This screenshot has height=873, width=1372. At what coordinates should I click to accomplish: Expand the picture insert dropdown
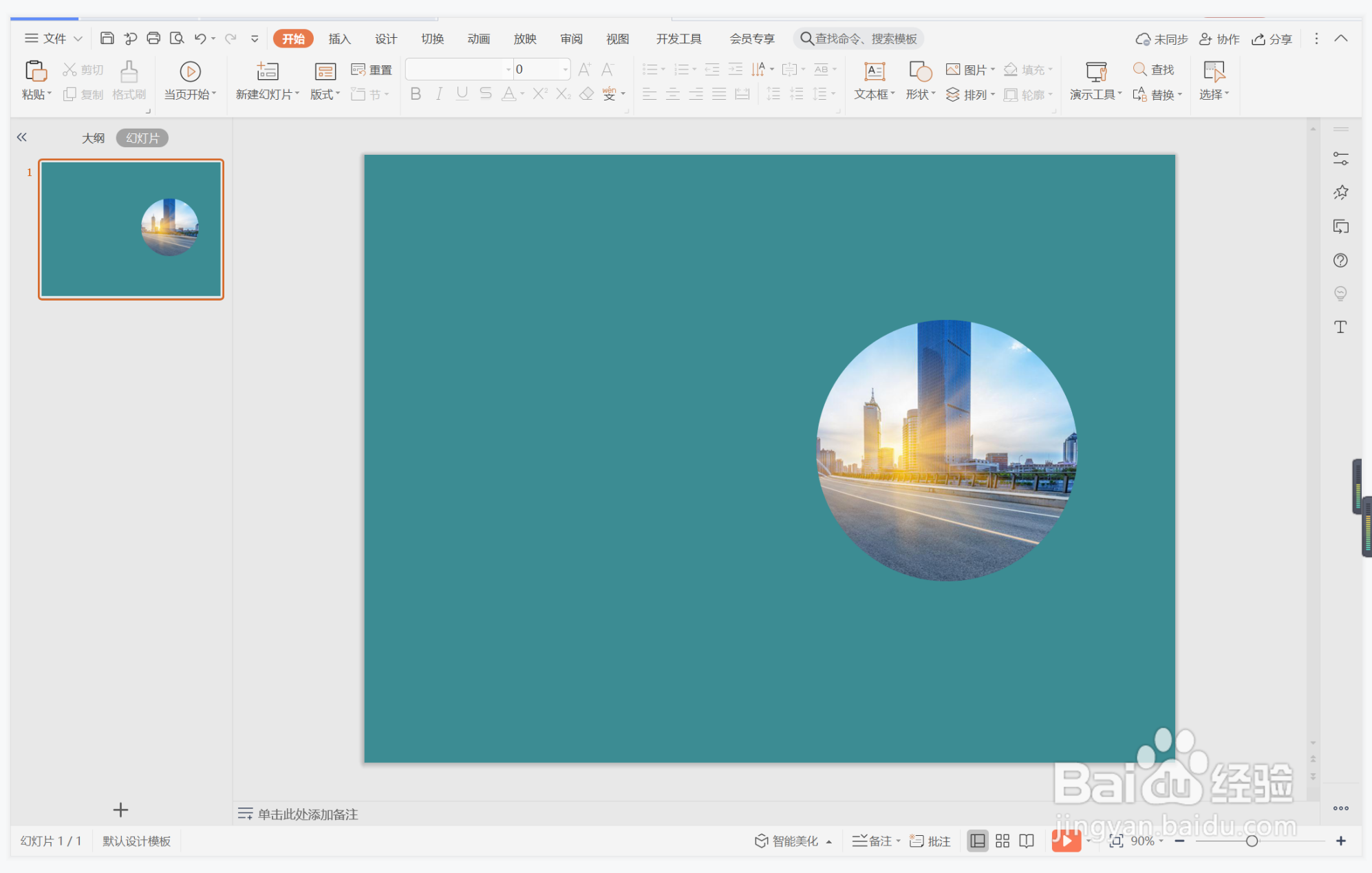coord(993,69)
